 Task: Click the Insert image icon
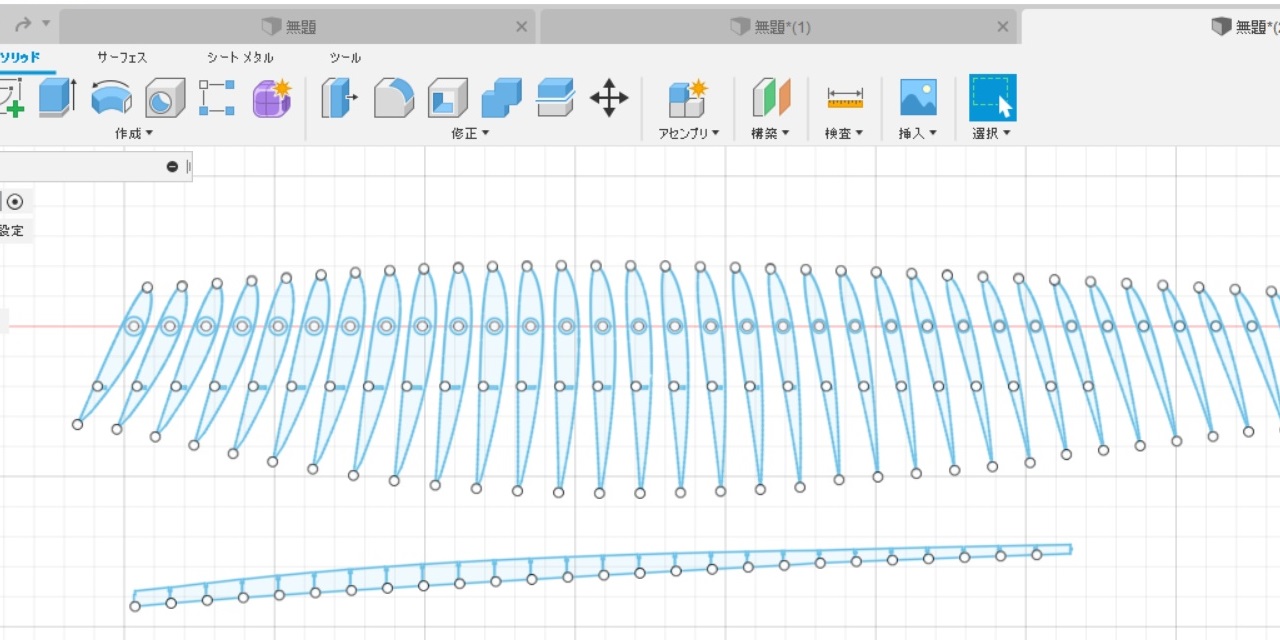point(918,98)
